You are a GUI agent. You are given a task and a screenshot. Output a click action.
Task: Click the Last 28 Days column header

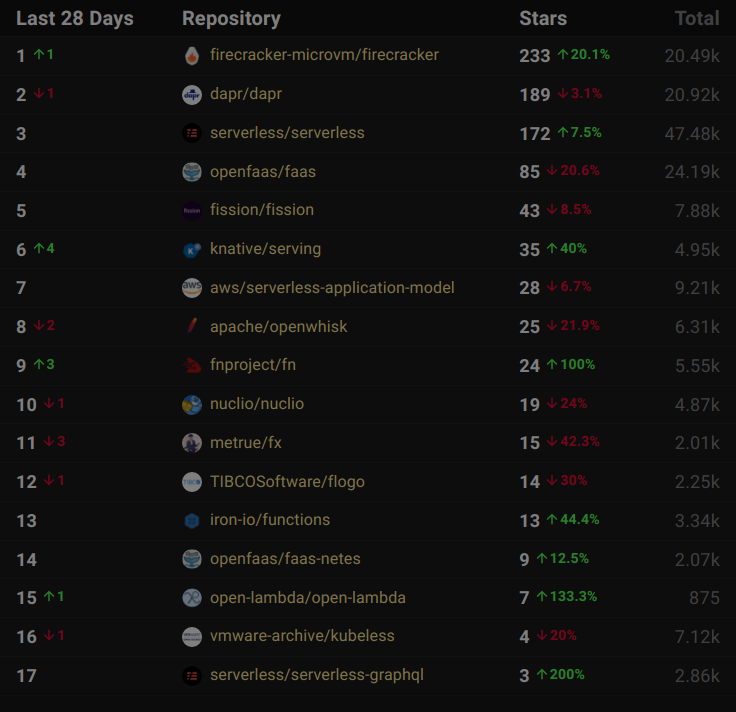pyautogui.click(x=75, y=19)
